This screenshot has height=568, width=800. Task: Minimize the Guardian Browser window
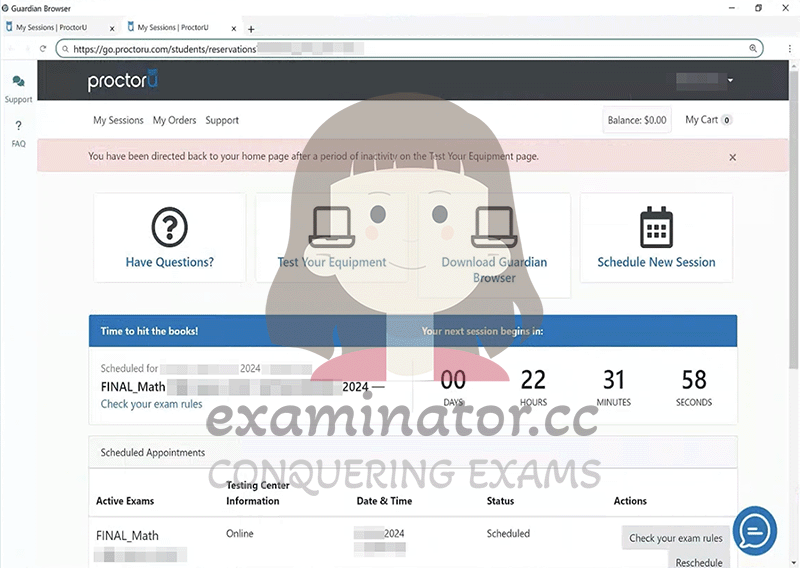(x=732, y=8)
